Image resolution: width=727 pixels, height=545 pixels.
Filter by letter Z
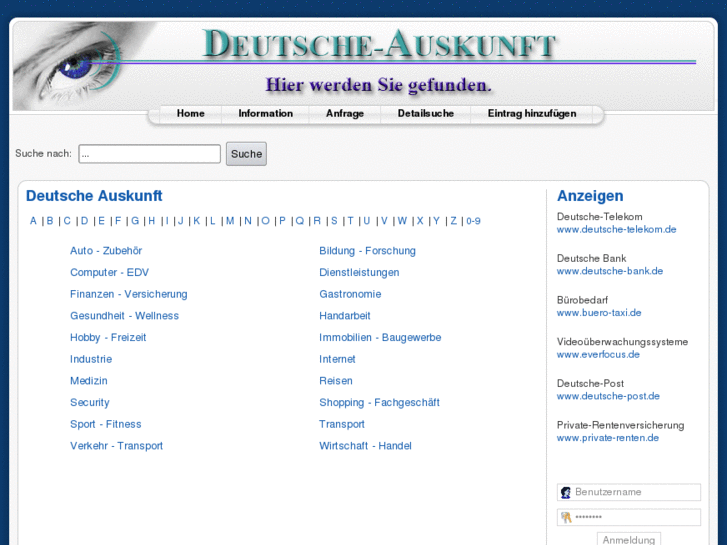(453, 221)
